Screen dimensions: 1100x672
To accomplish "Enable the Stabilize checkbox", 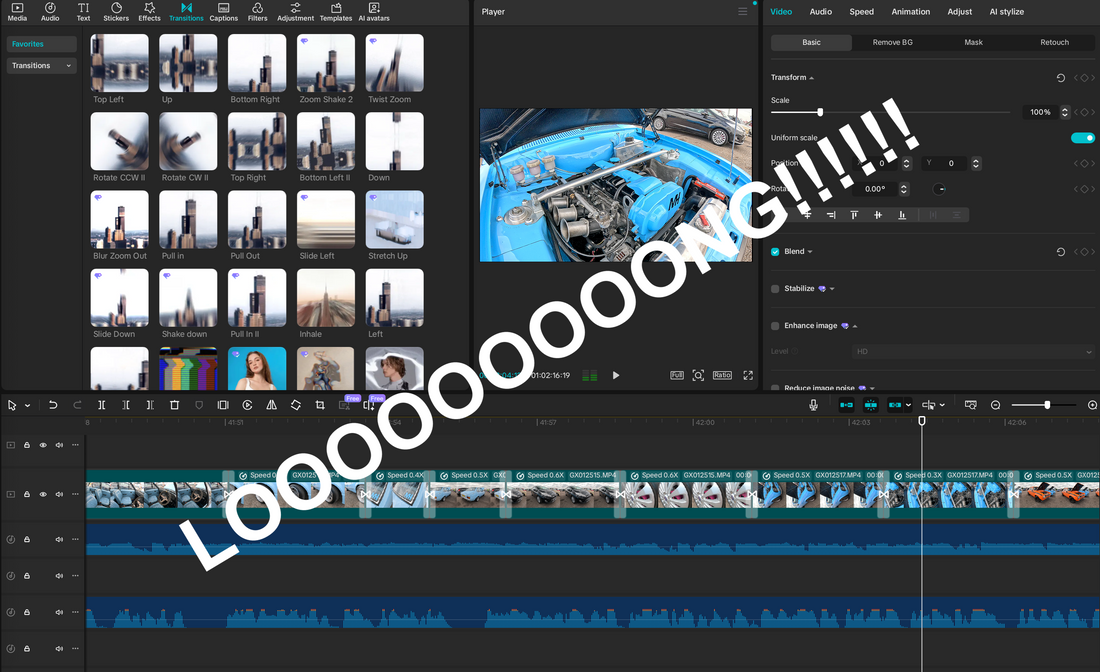I will [x=774, y=288].
